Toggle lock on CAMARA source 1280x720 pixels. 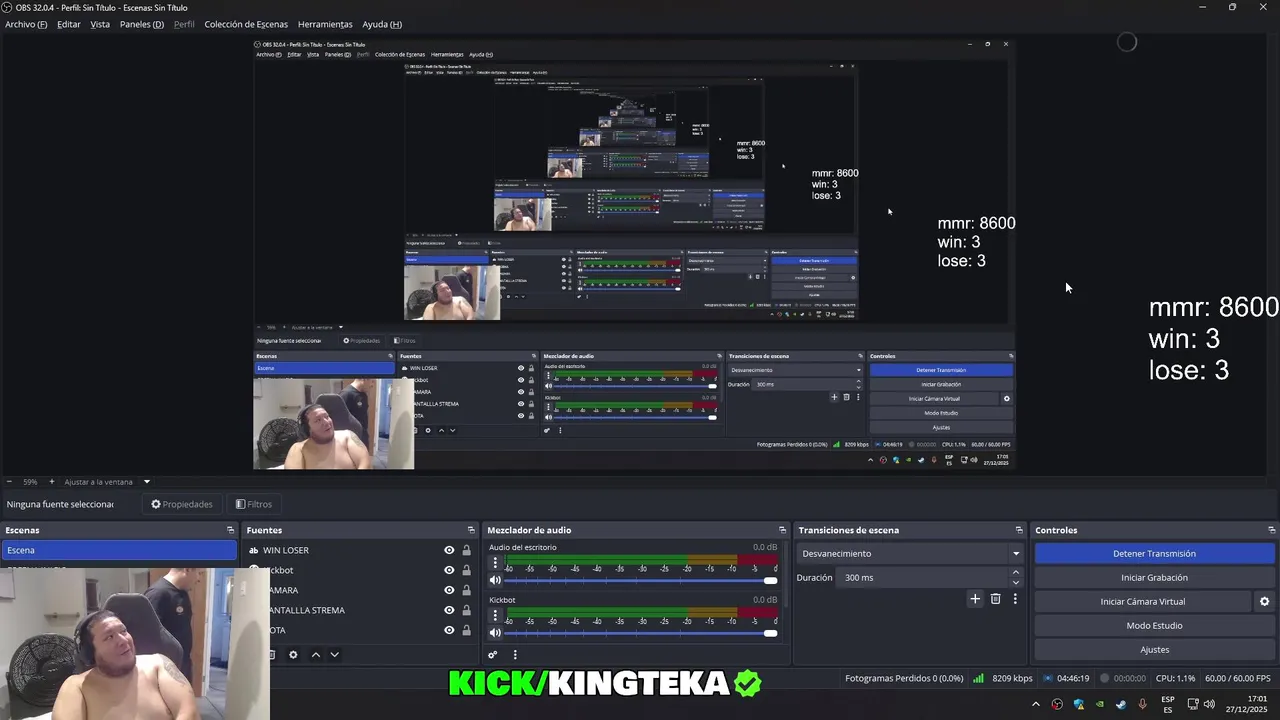466,590
